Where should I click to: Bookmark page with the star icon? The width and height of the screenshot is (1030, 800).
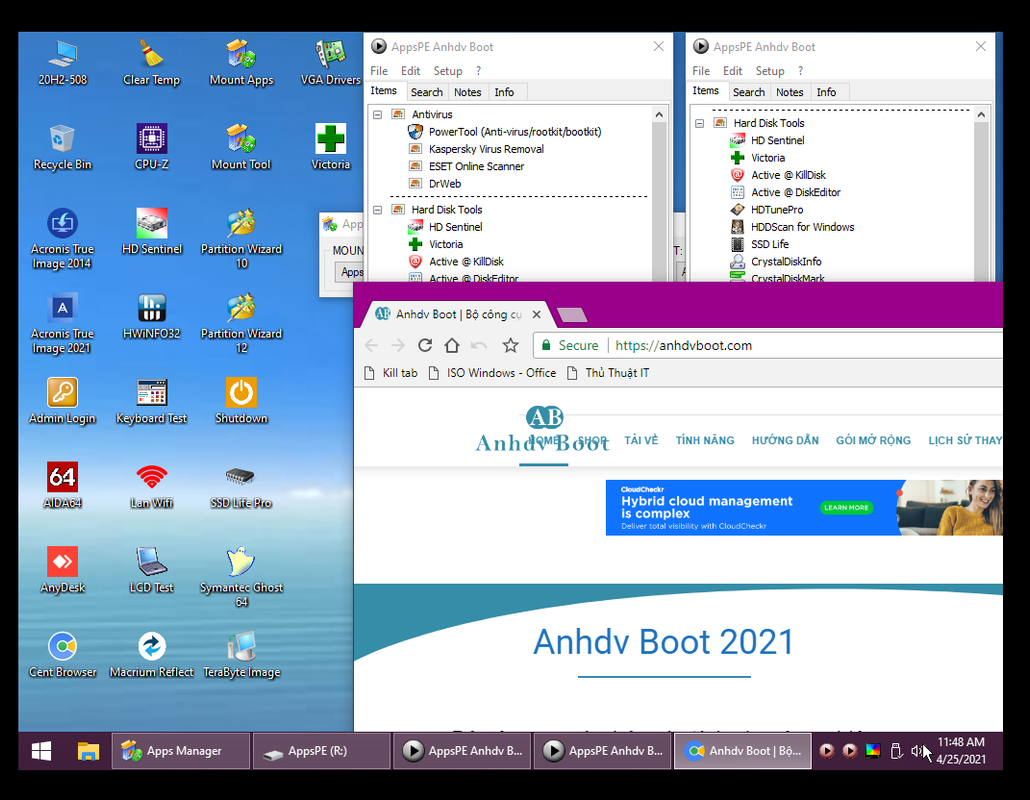510,345
